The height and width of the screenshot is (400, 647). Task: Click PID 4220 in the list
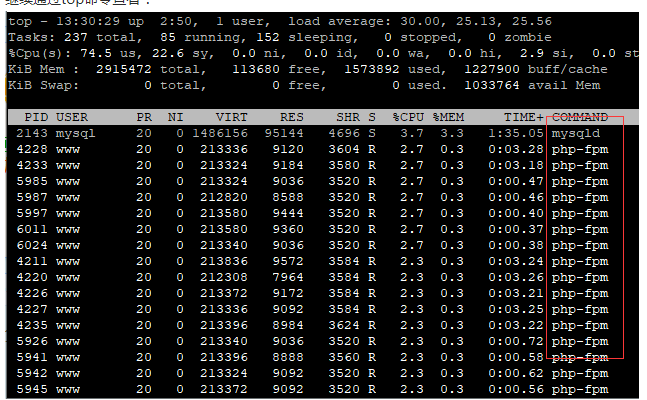coord(32,277)
